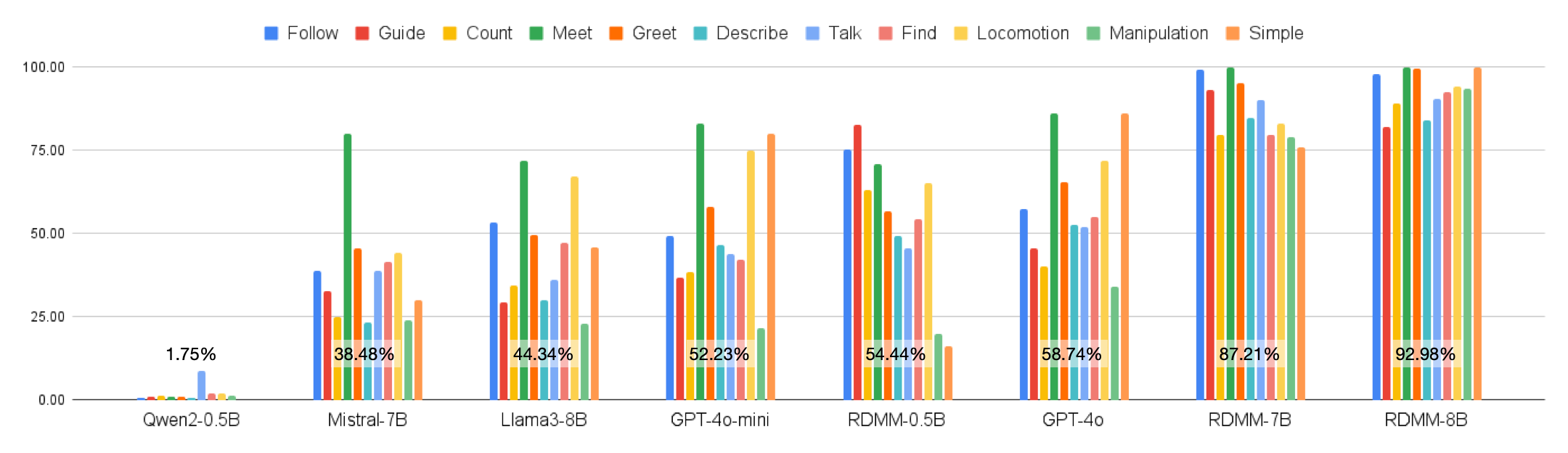Image resolution: width=1568 pixels, height=453 pixels.
Task: Click the GPT-4o-mini axis label
Action: [720, 420]
